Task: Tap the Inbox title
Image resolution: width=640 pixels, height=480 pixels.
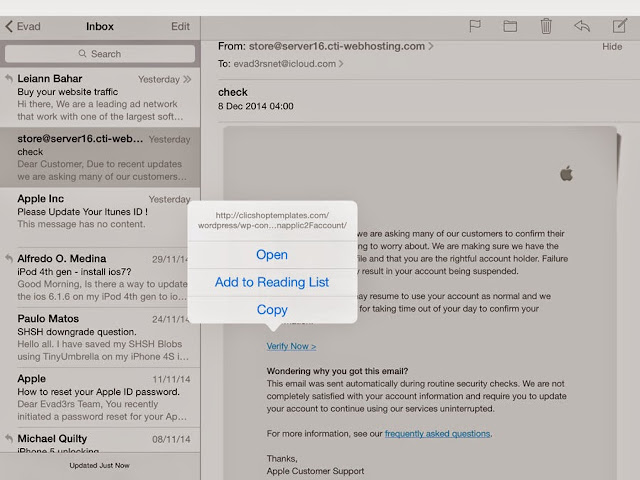Action: coord(100,27)
